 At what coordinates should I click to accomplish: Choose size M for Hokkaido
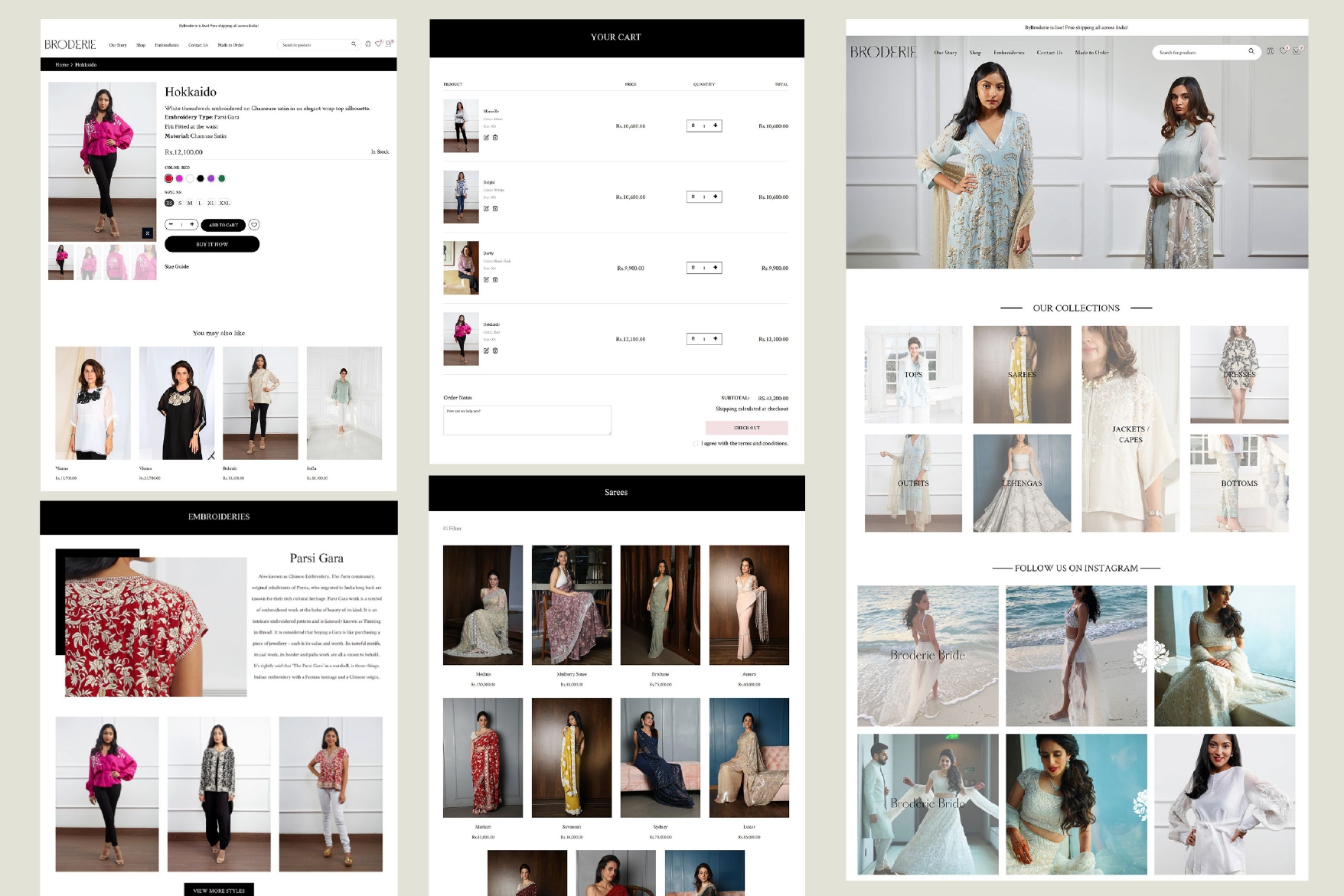click(x=190, y=204)
